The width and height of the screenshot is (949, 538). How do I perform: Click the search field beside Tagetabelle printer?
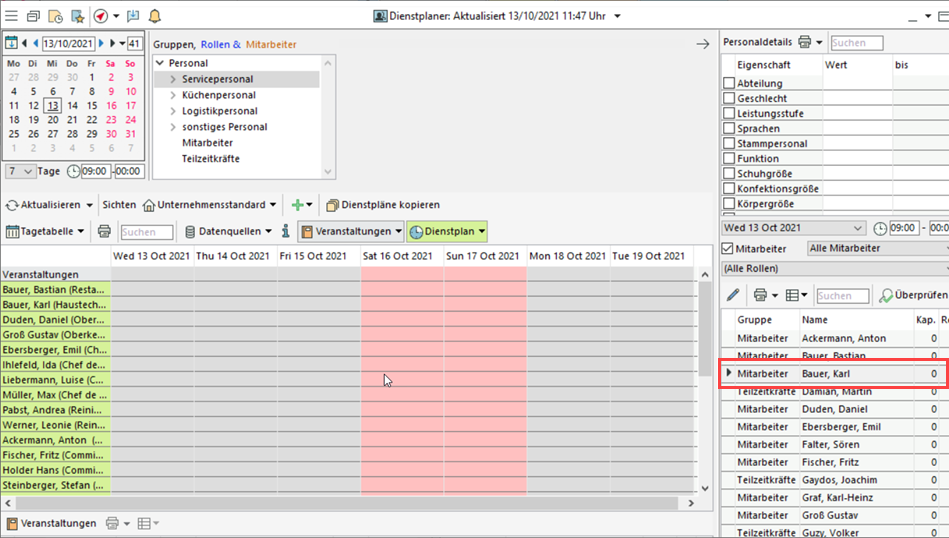146,232
